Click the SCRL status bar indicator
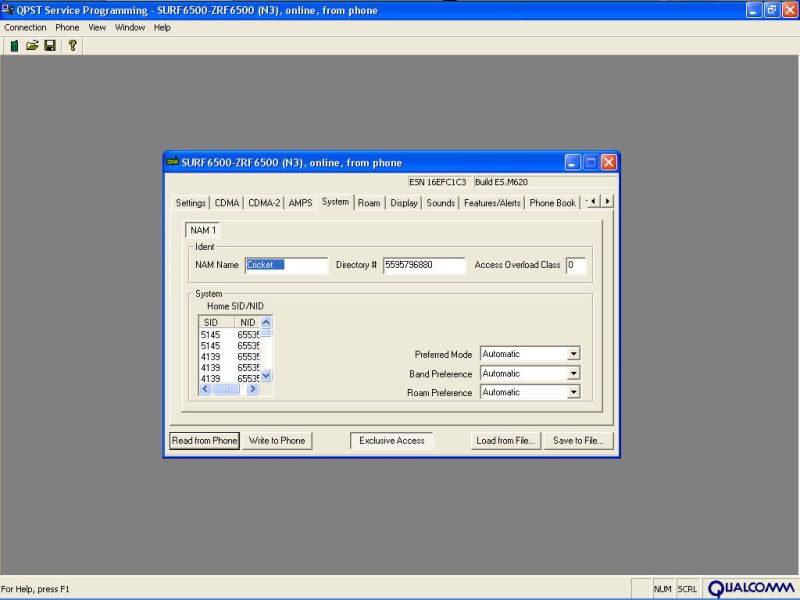The width and height of the screenshot is (800, 600). [x=687, y=589]
